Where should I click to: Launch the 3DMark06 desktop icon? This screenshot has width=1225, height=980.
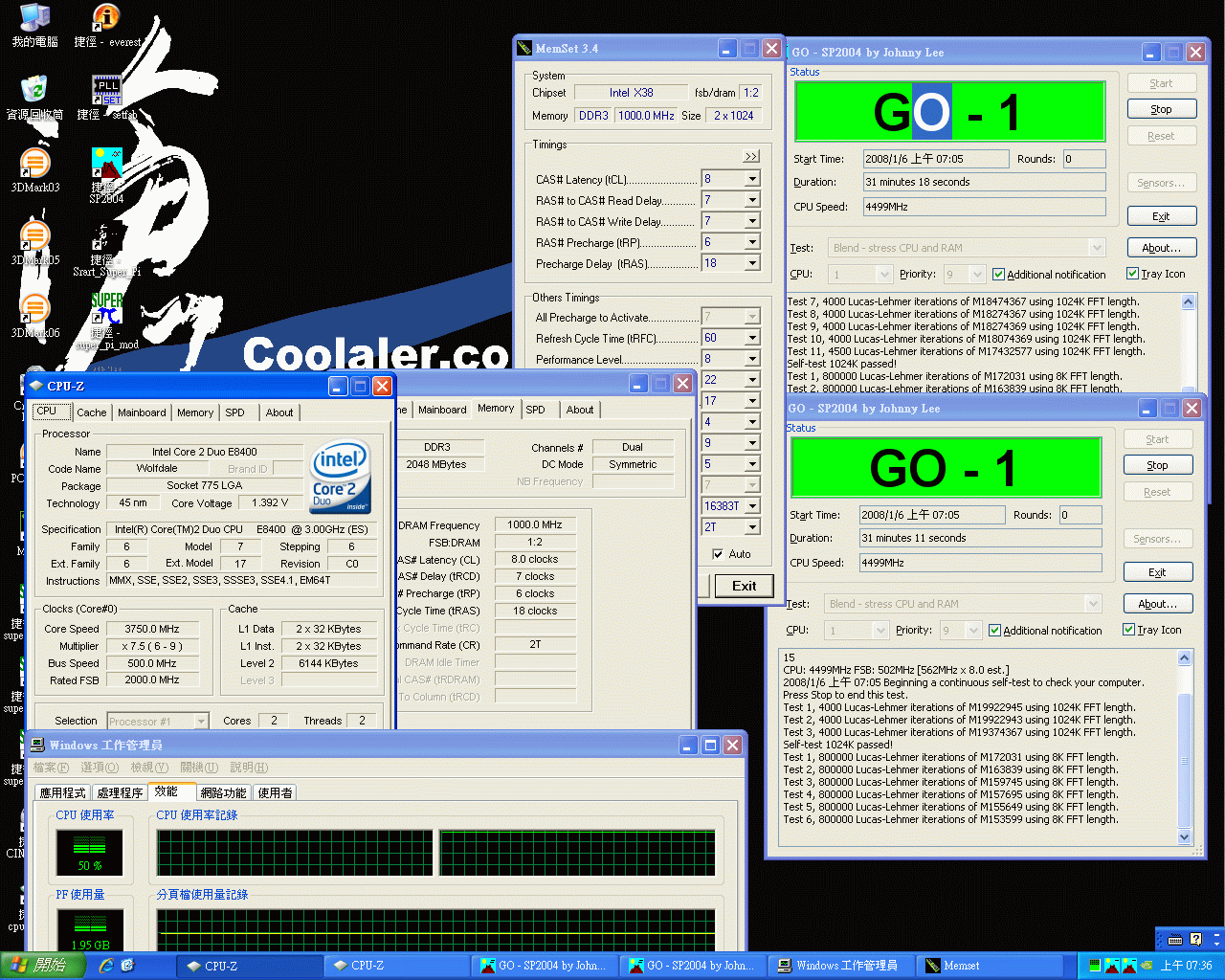tap(35, 308)
